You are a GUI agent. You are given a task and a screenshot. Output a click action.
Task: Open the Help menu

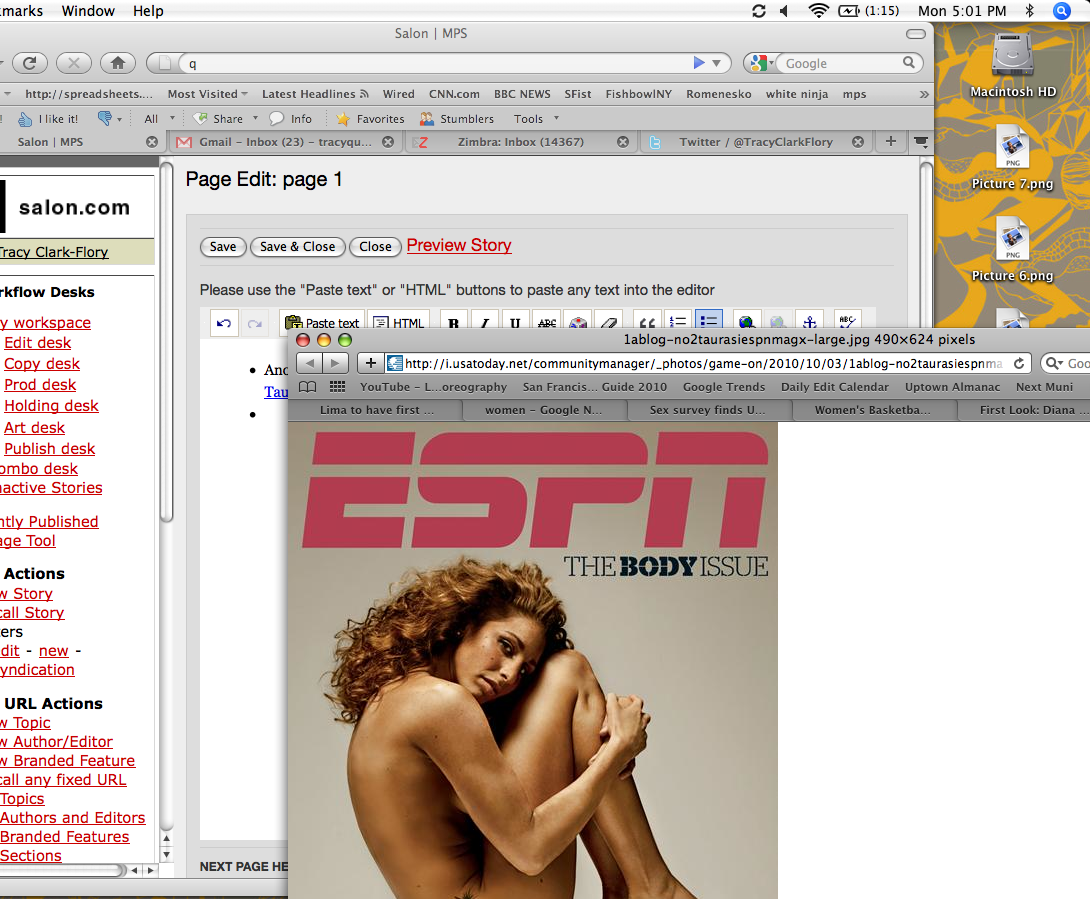coord(148,10)
